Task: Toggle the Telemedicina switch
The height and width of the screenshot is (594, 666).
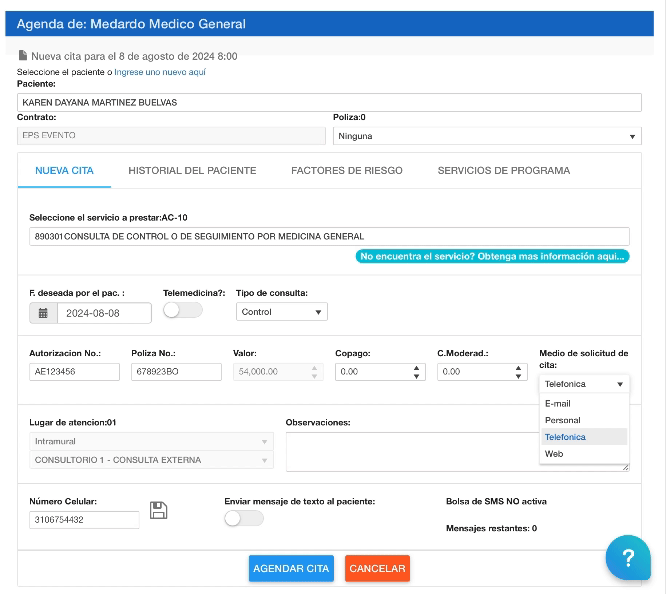Action: point(183,311)
